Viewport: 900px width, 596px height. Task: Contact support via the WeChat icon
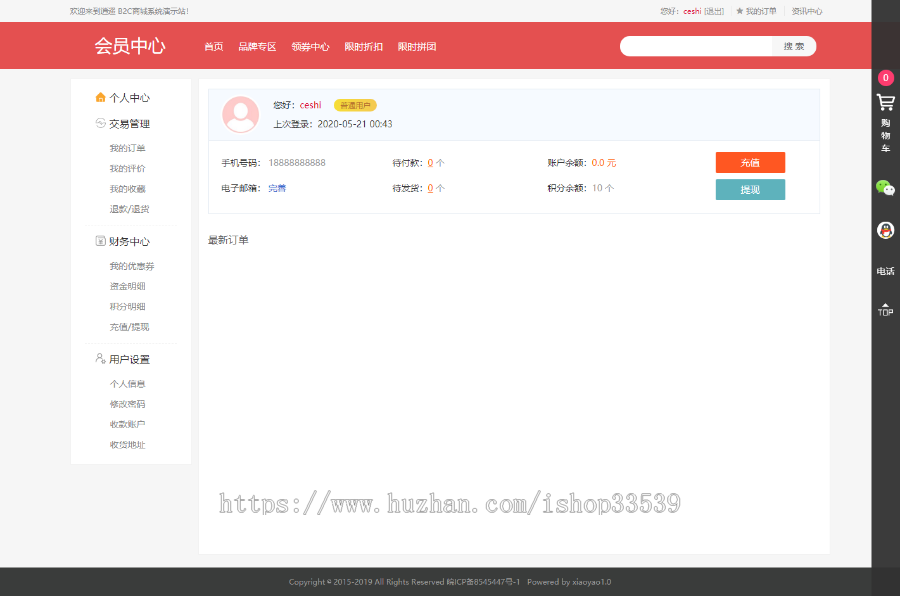tap(884, 188)
